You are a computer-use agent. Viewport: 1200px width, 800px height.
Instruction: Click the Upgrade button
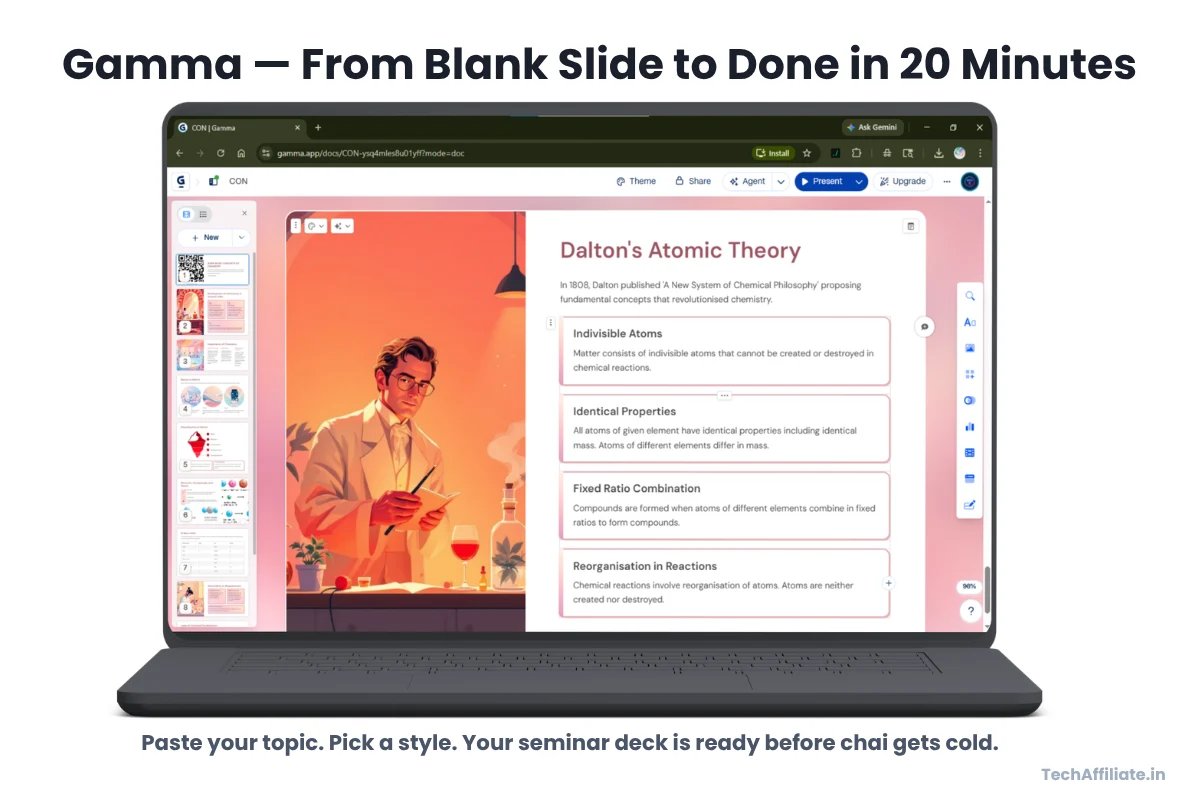(903, 181)
